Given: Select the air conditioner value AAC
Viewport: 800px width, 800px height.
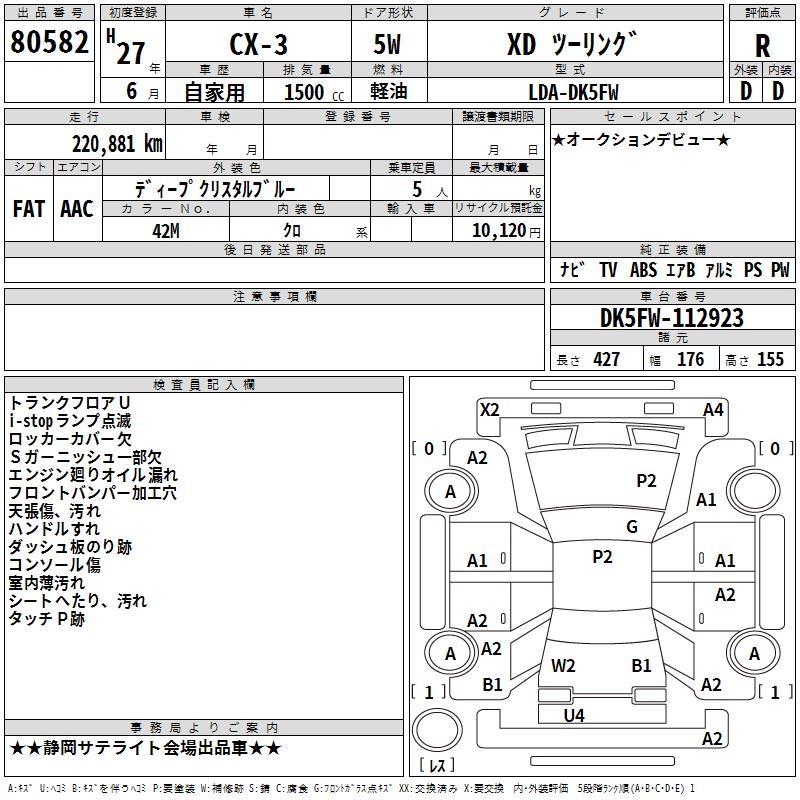Looking at the screenshot, I should click(77, 209).
